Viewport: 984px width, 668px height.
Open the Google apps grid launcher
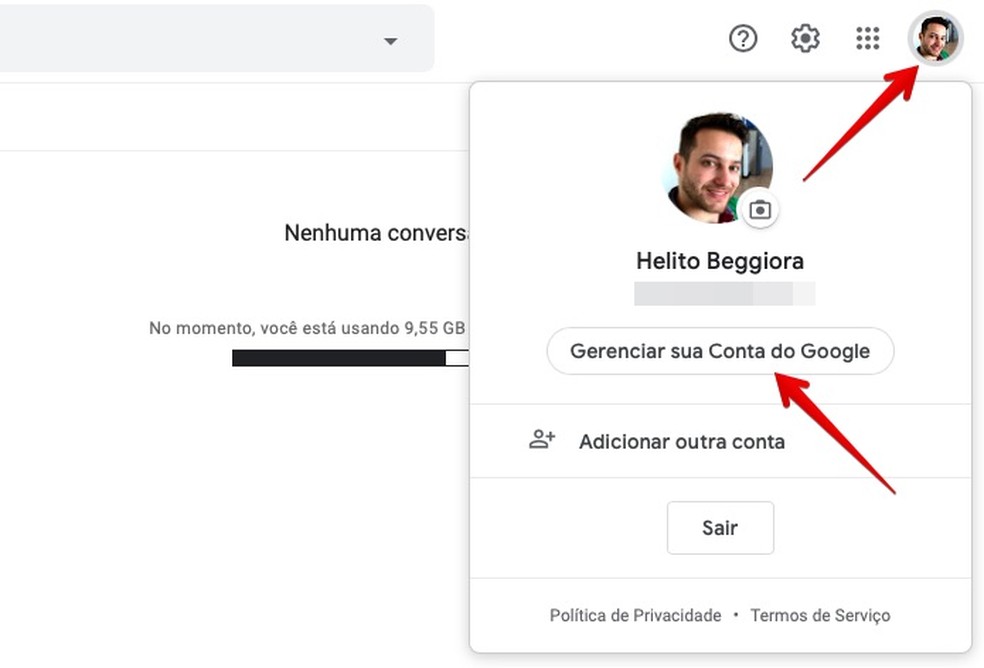(867, 38)
